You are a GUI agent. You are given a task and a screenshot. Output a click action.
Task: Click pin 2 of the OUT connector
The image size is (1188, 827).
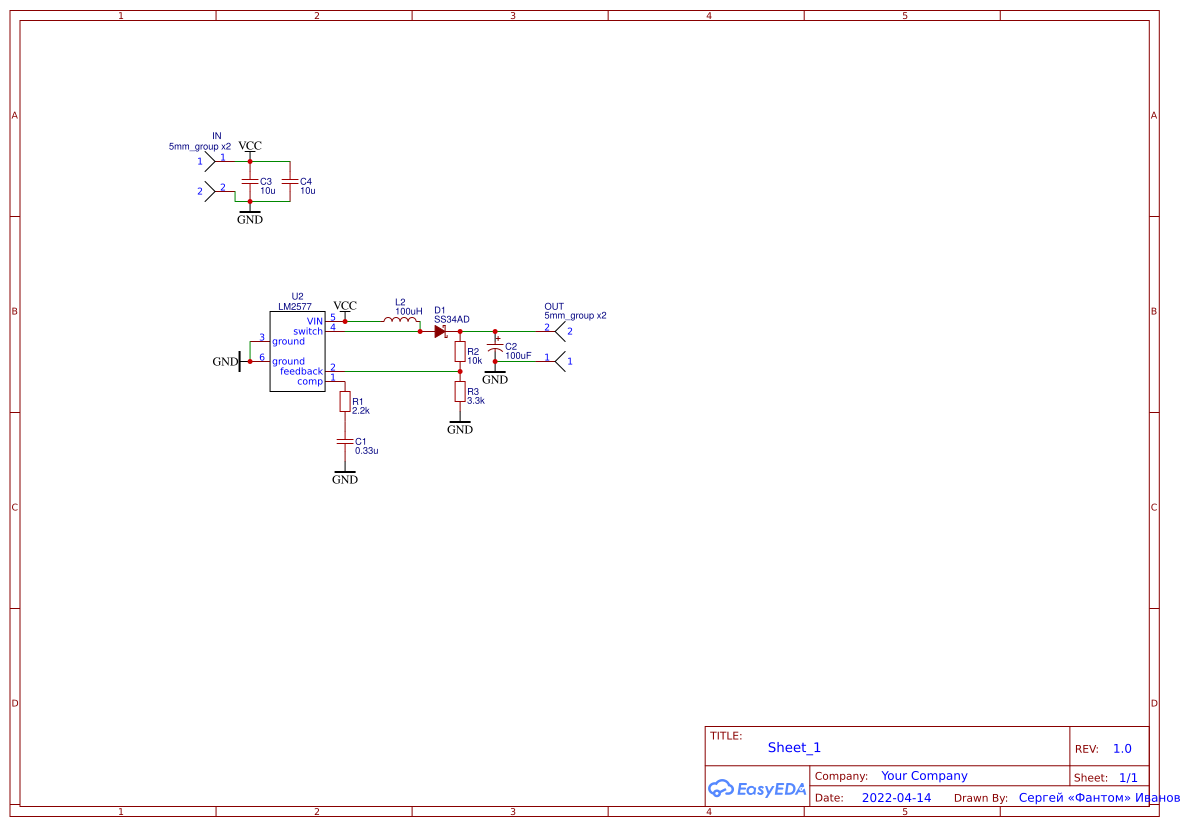point(560,331)
